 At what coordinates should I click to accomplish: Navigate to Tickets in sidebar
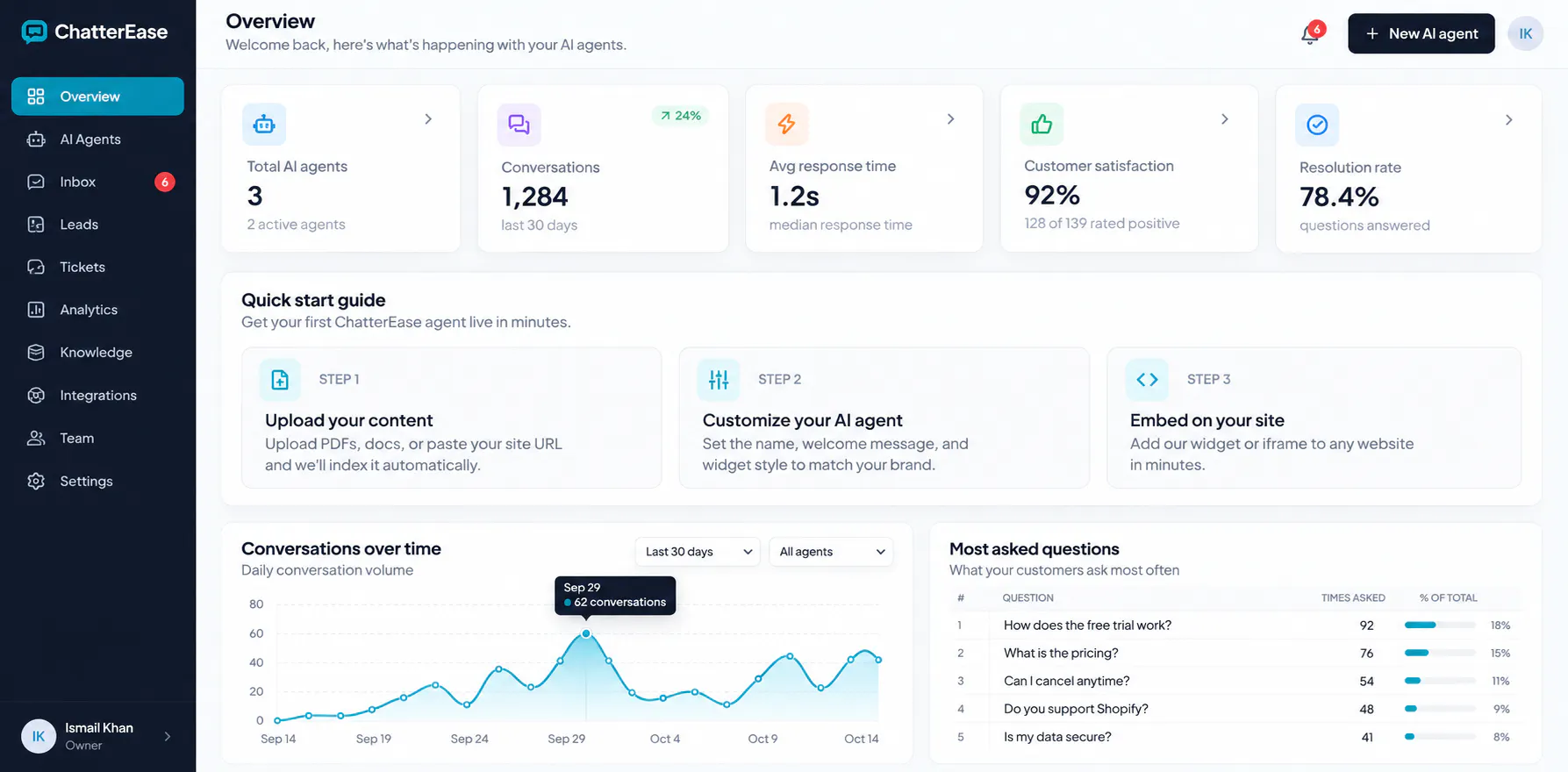point(97,268)
